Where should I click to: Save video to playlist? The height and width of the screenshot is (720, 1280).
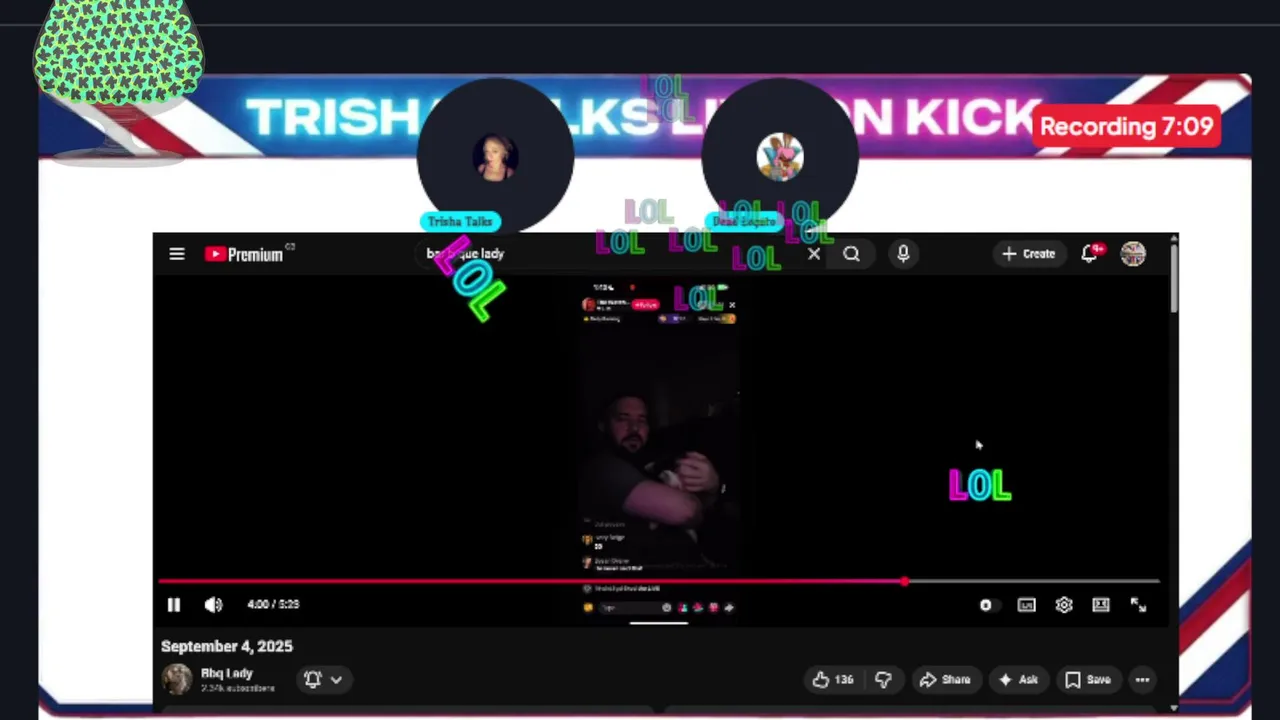(x=1088, y=680)
